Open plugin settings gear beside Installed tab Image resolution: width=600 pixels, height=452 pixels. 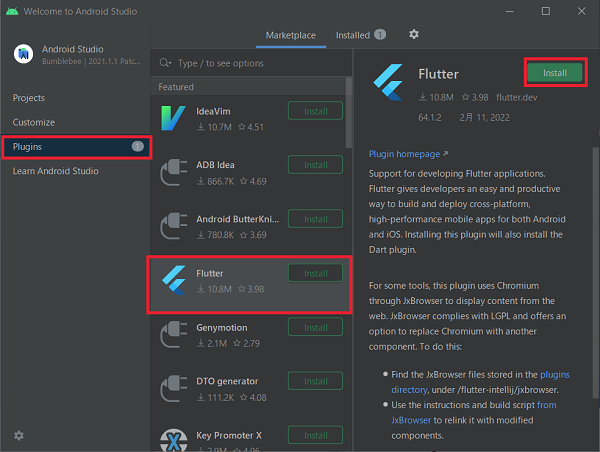tap(414, 34)
